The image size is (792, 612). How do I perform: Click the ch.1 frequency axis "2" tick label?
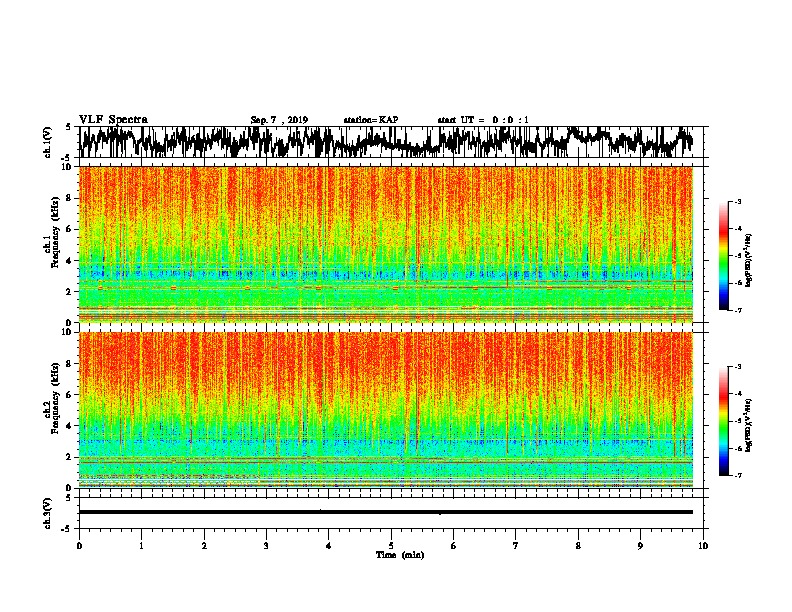71,292
